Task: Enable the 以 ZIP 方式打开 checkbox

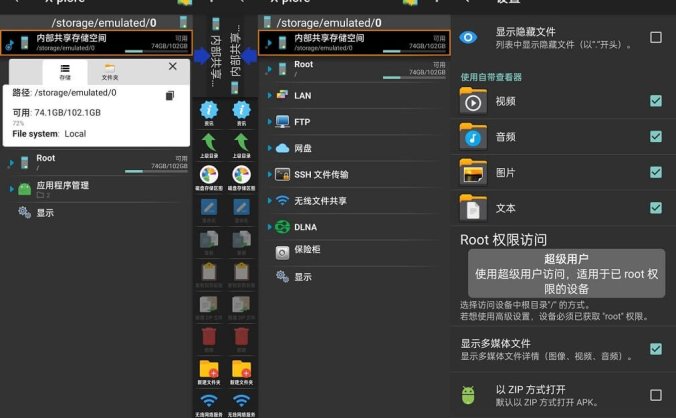Action: pyautogui.click(x=656, y=395)
